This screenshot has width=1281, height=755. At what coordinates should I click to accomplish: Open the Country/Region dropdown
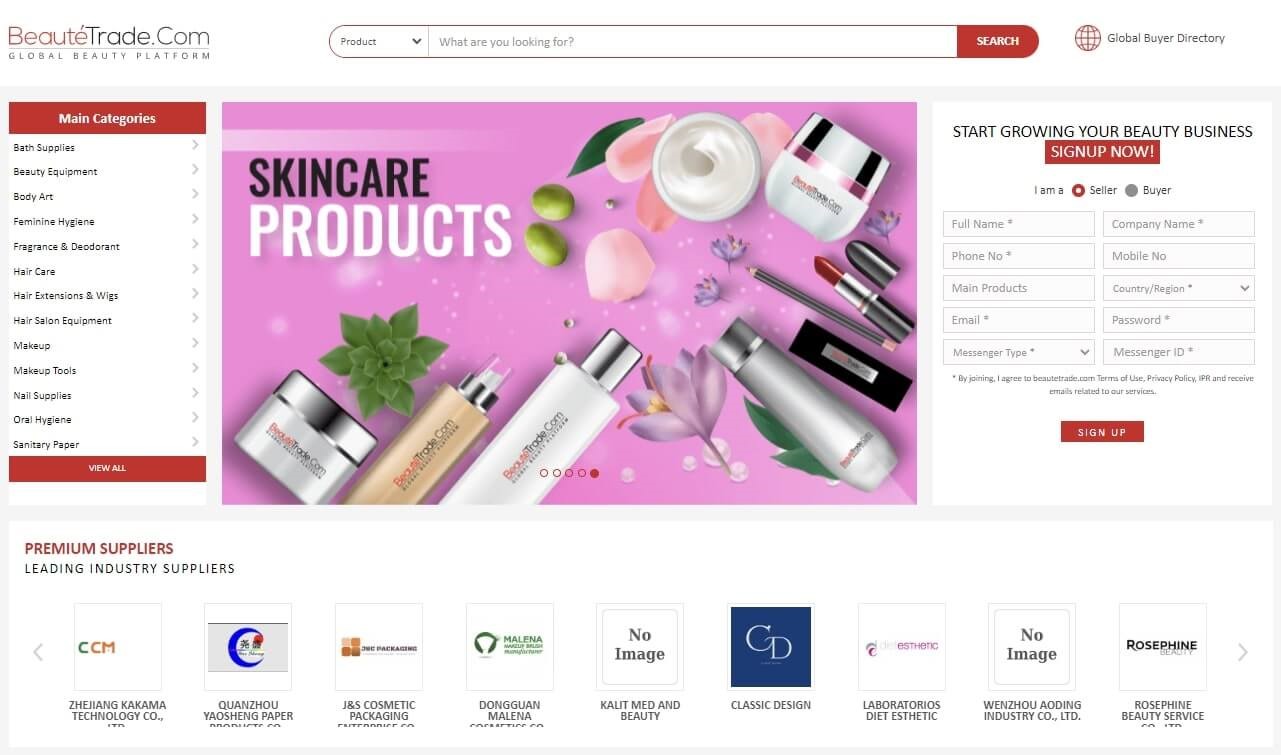click(1179, 288)
